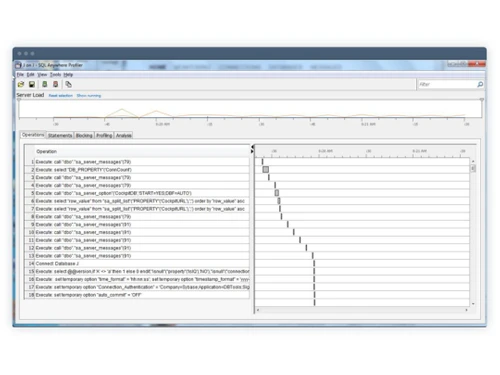Click the copy icon at the toolbar's end

[68, 84]
